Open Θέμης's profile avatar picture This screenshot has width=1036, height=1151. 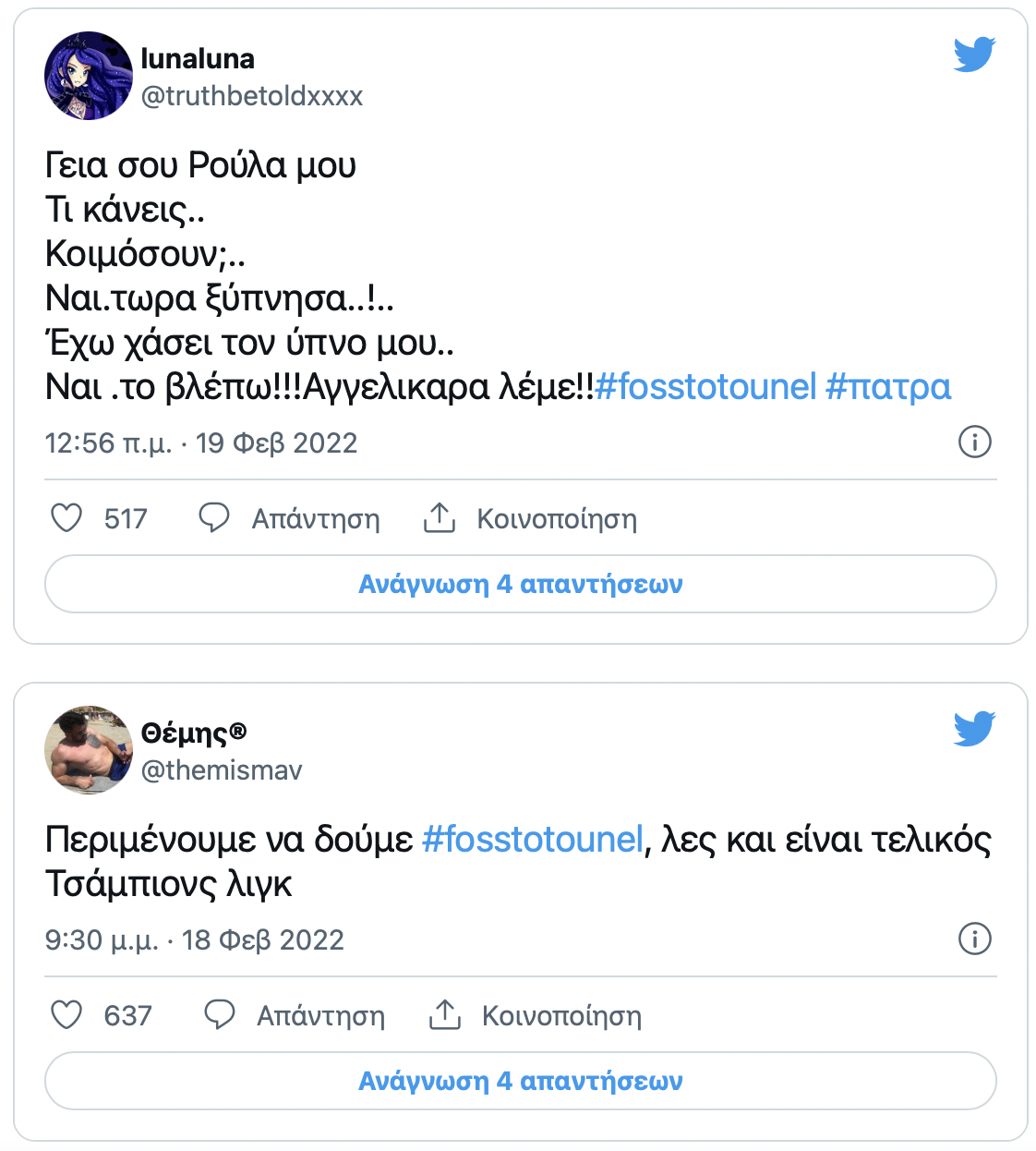tap(88, 748)
